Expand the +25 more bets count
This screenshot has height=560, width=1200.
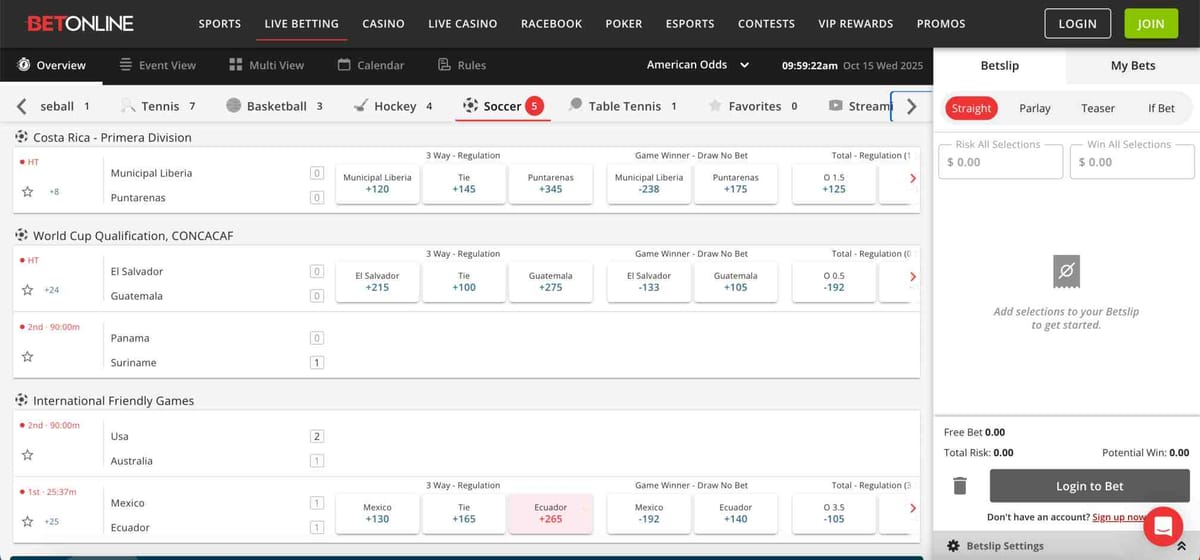[x=52, y=521]
